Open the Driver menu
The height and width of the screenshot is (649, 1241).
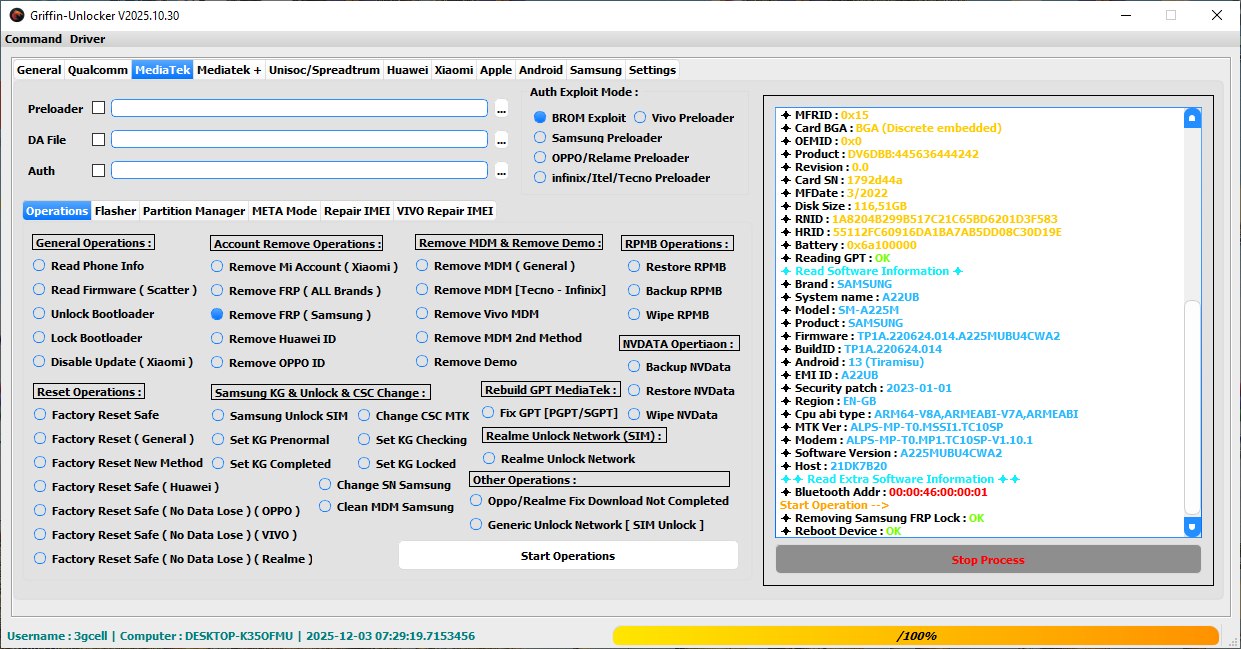click(87, 39)
